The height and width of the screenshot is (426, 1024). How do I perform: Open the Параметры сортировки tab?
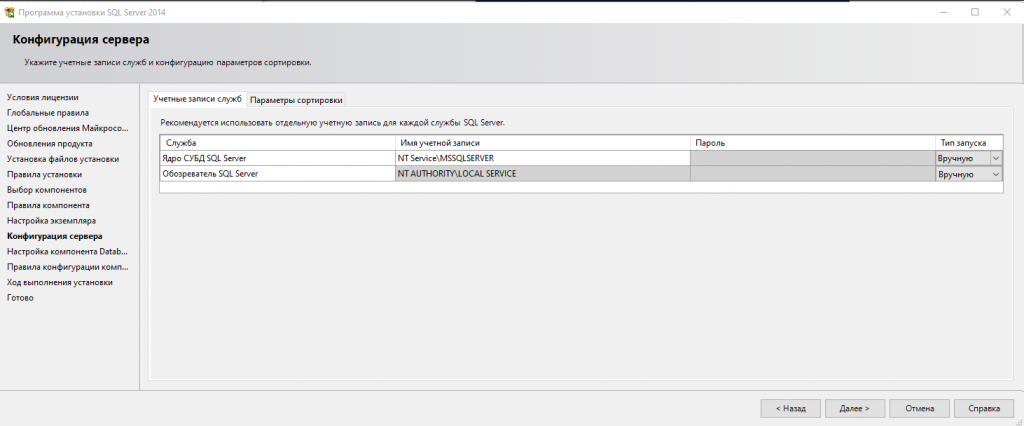(296, 100)
